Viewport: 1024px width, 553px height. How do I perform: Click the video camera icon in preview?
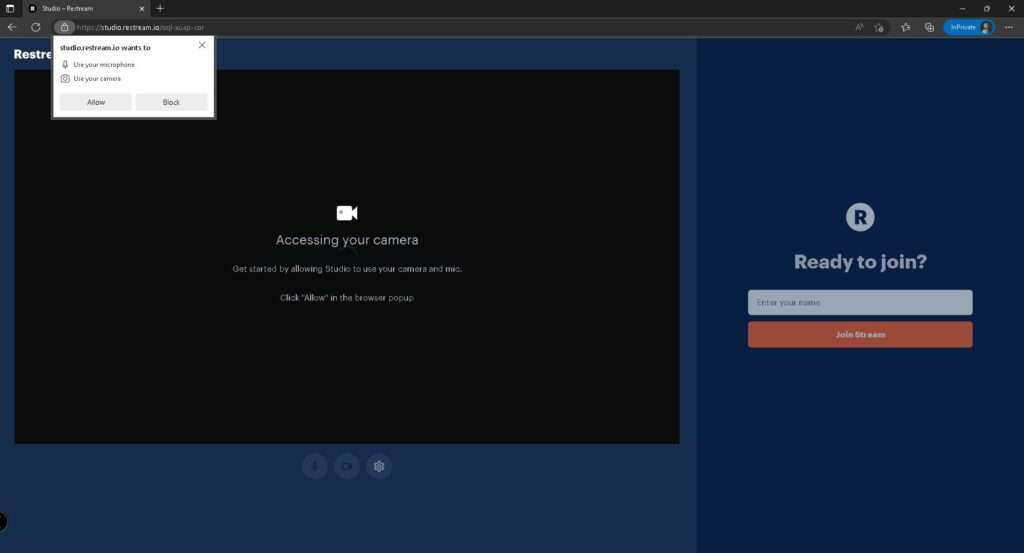coord(347,213)
